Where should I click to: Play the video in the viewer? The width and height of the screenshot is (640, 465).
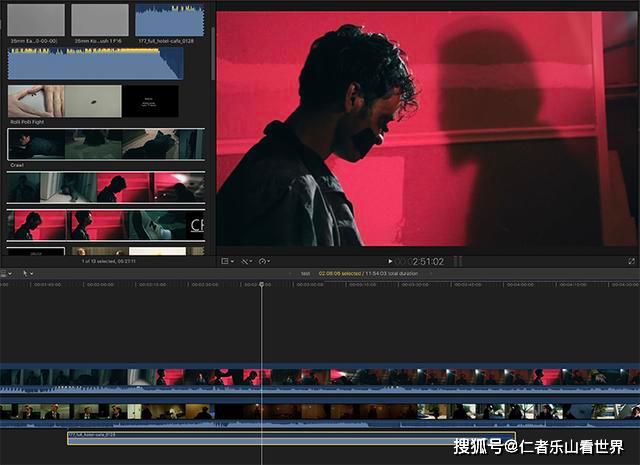(x=390, y=261)
